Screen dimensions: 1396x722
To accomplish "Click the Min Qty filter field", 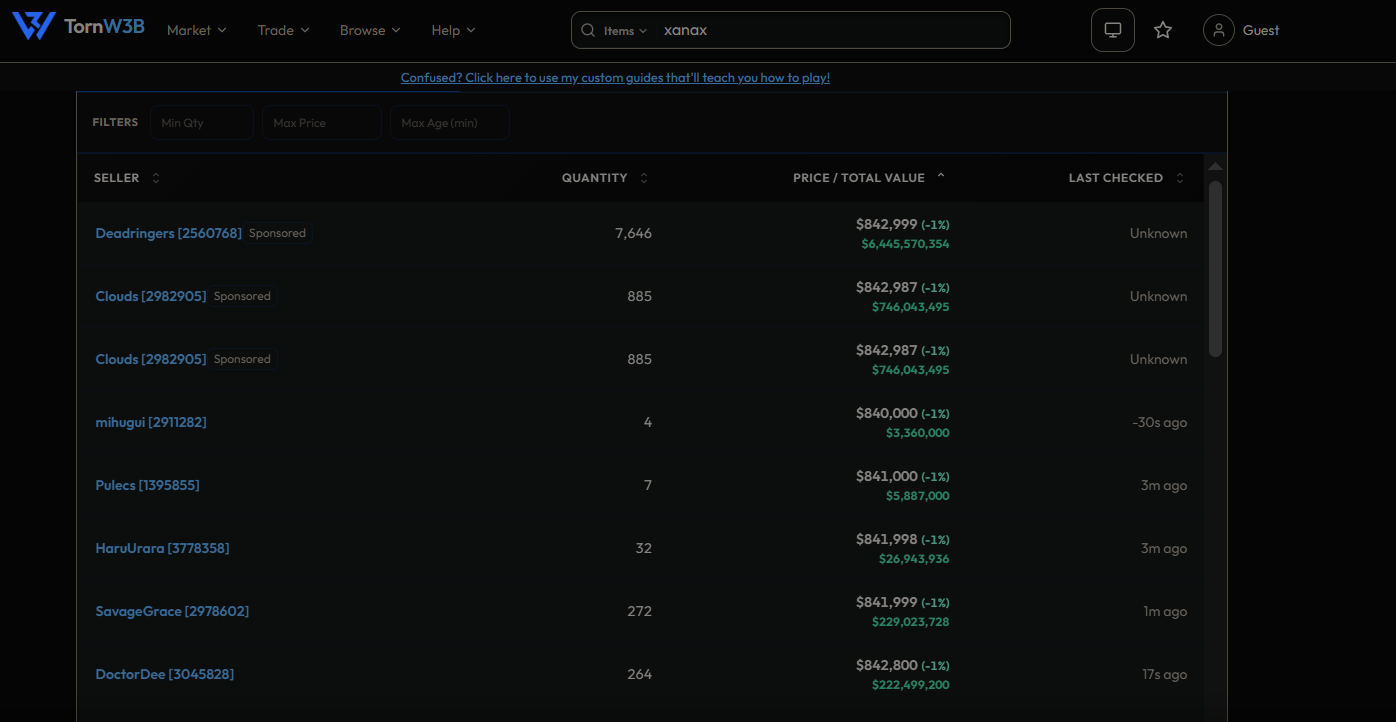I will [x=202, y=123].
